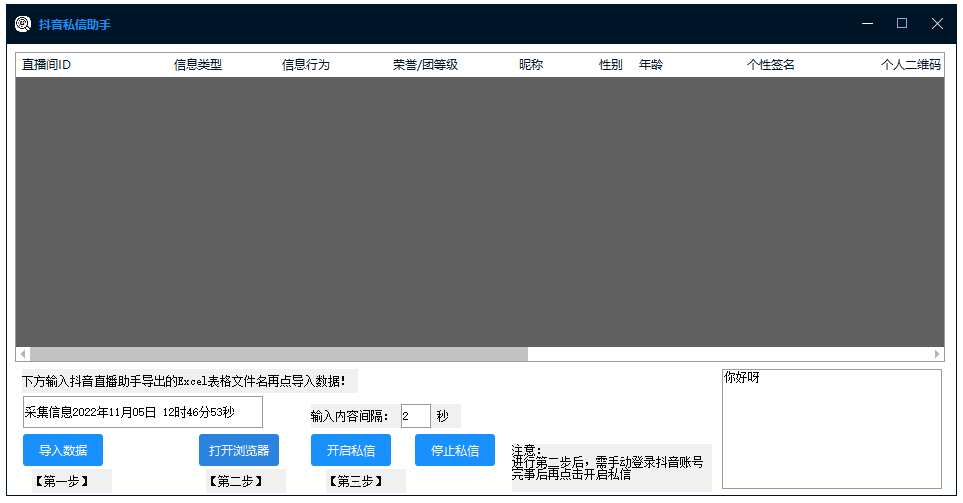Click the 性别 column header
The width and height of the screenshot is (963, 503).
(611, 65)
